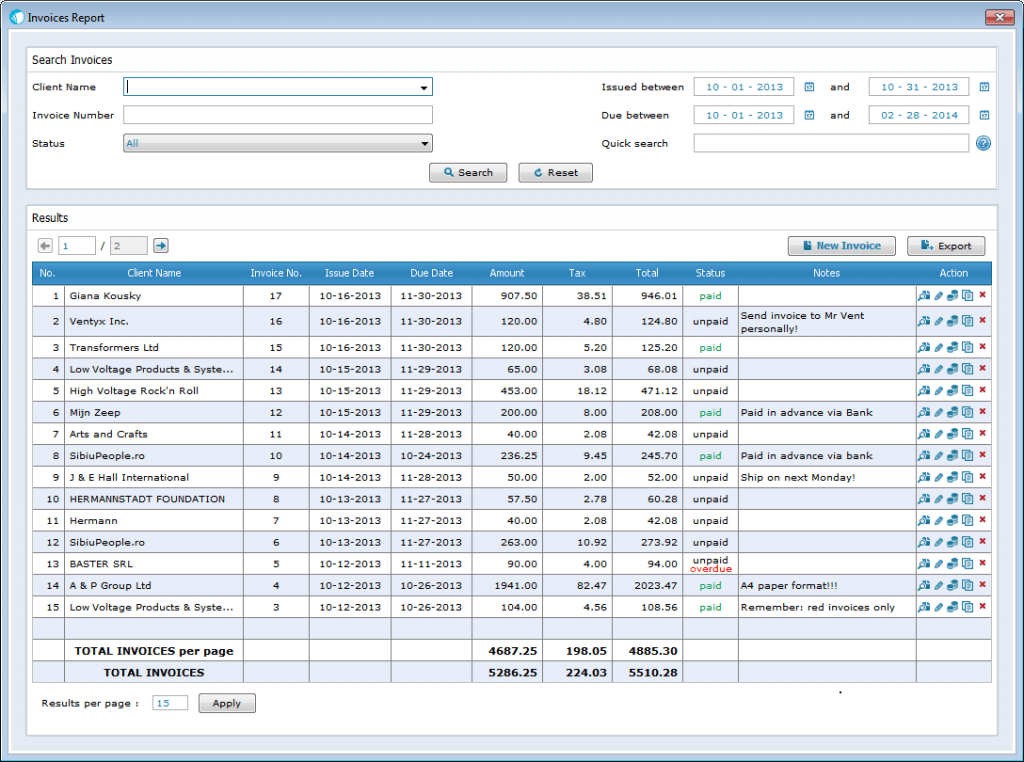
Task: Click the Status column header
Action: click(x=710, y=272)
